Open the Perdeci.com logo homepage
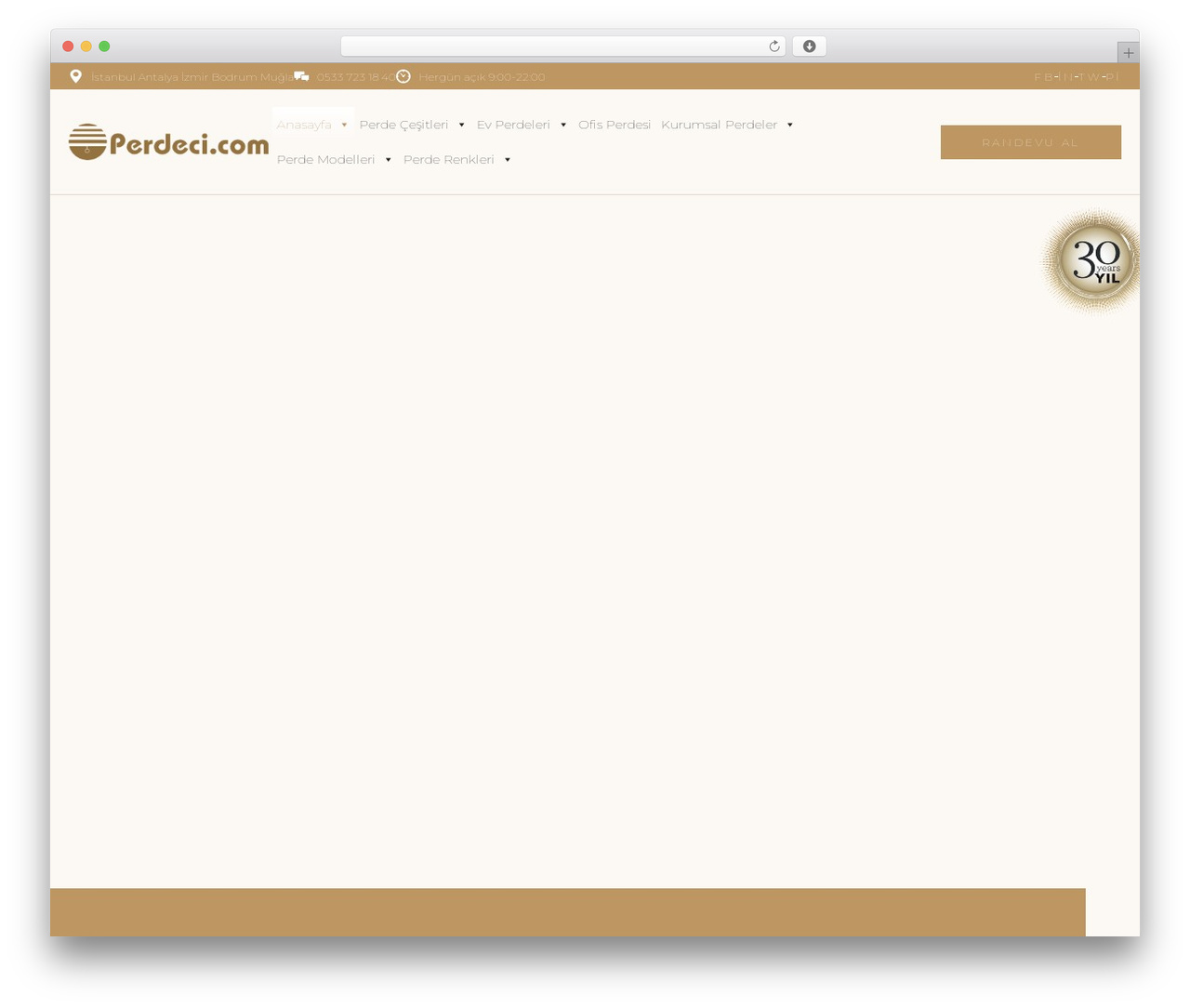 coord(169,142)
